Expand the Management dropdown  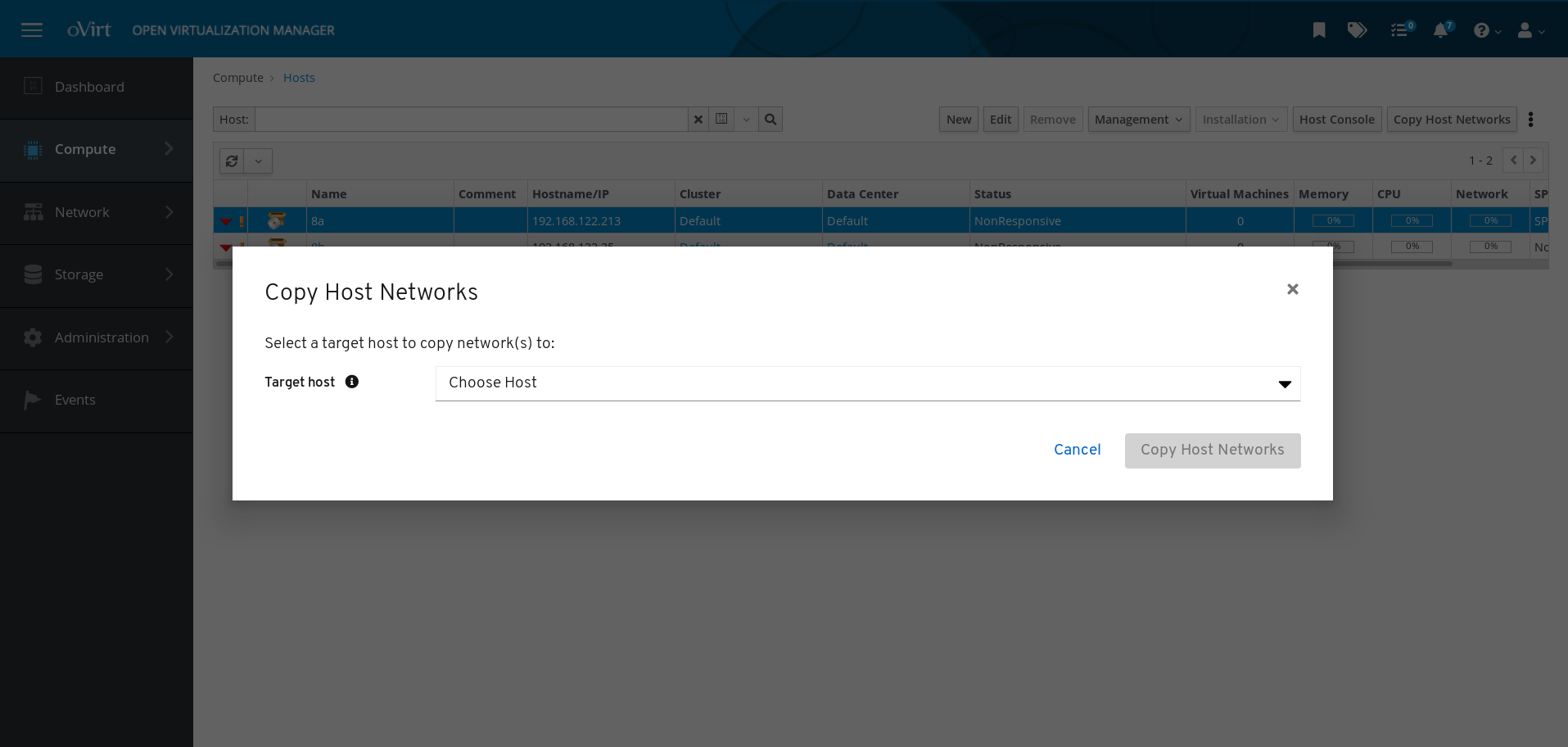click(x=1138, y=119)
